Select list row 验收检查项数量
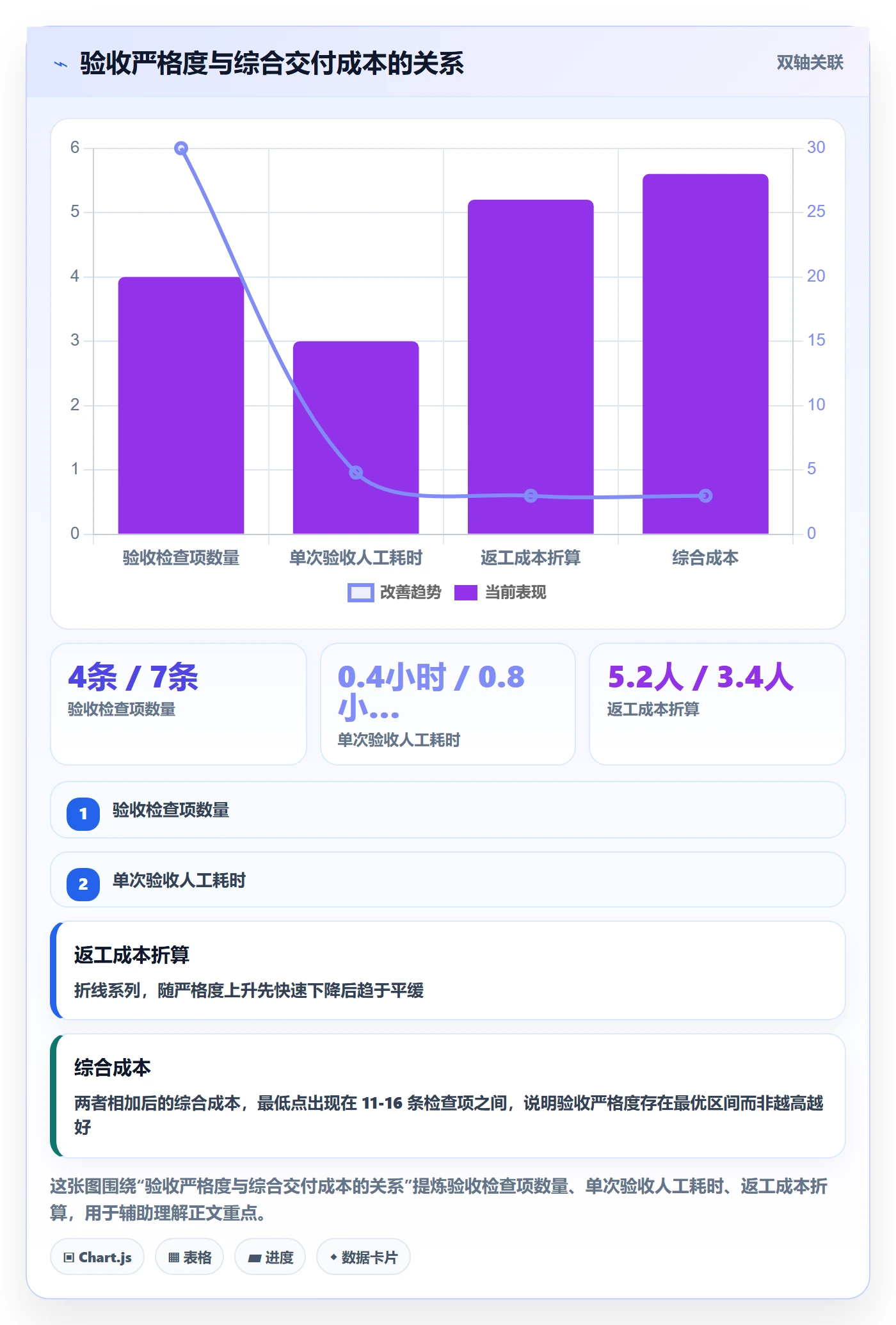Image resolution: width=896 pixels, height=1325 pixels. coord(448,810)
